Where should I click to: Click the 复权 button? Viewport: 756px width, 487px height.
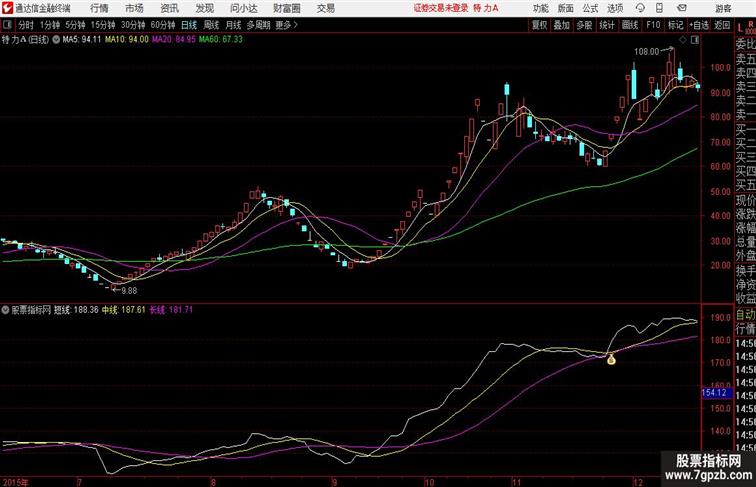[x=539, y=25]
